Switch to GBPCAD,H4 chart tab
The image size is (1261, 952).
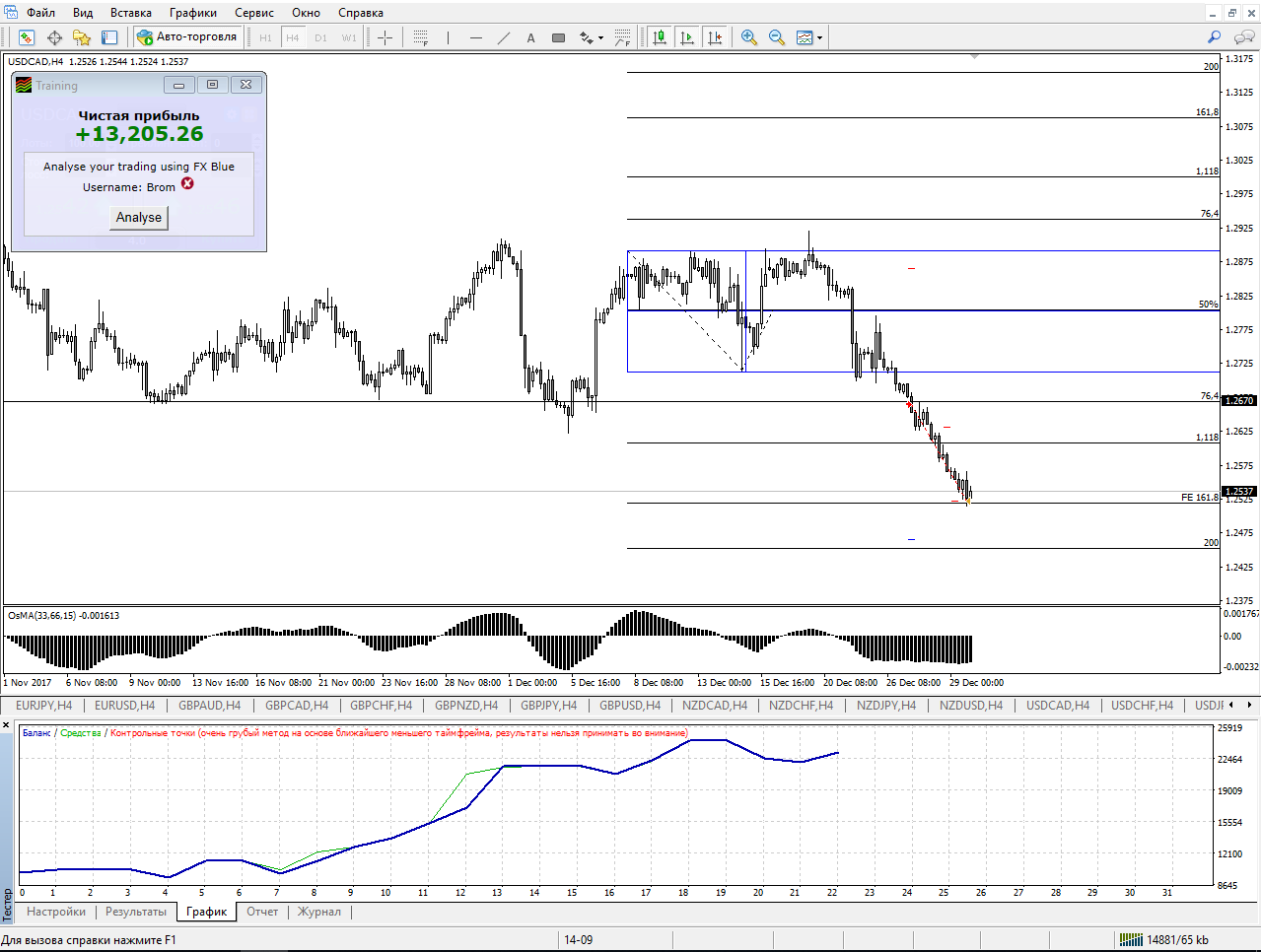297,706
